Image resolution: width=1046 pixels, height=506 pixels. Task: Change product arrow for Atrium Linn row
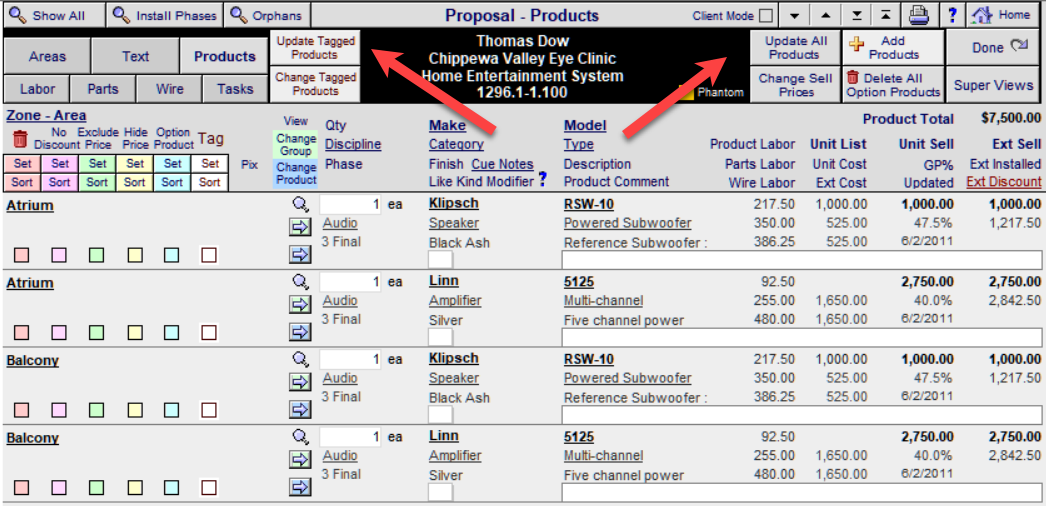click(300, 331)
